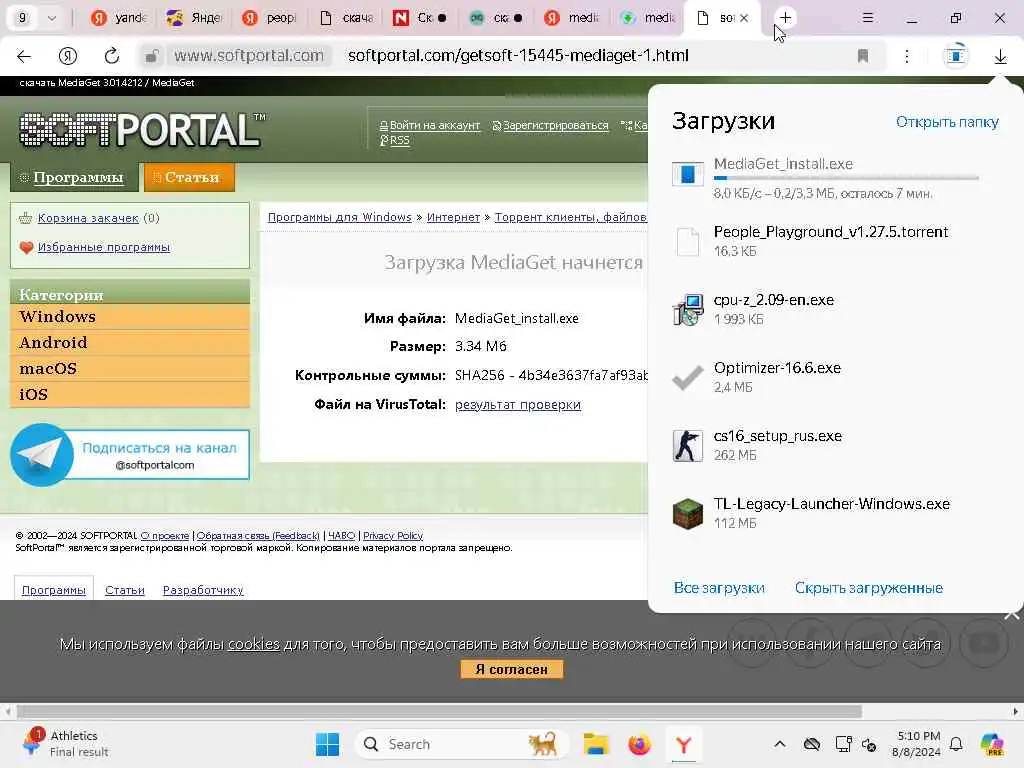
Task: Open ЧАВО footer link
Action: pyautogui.click(x=341, y=536)
